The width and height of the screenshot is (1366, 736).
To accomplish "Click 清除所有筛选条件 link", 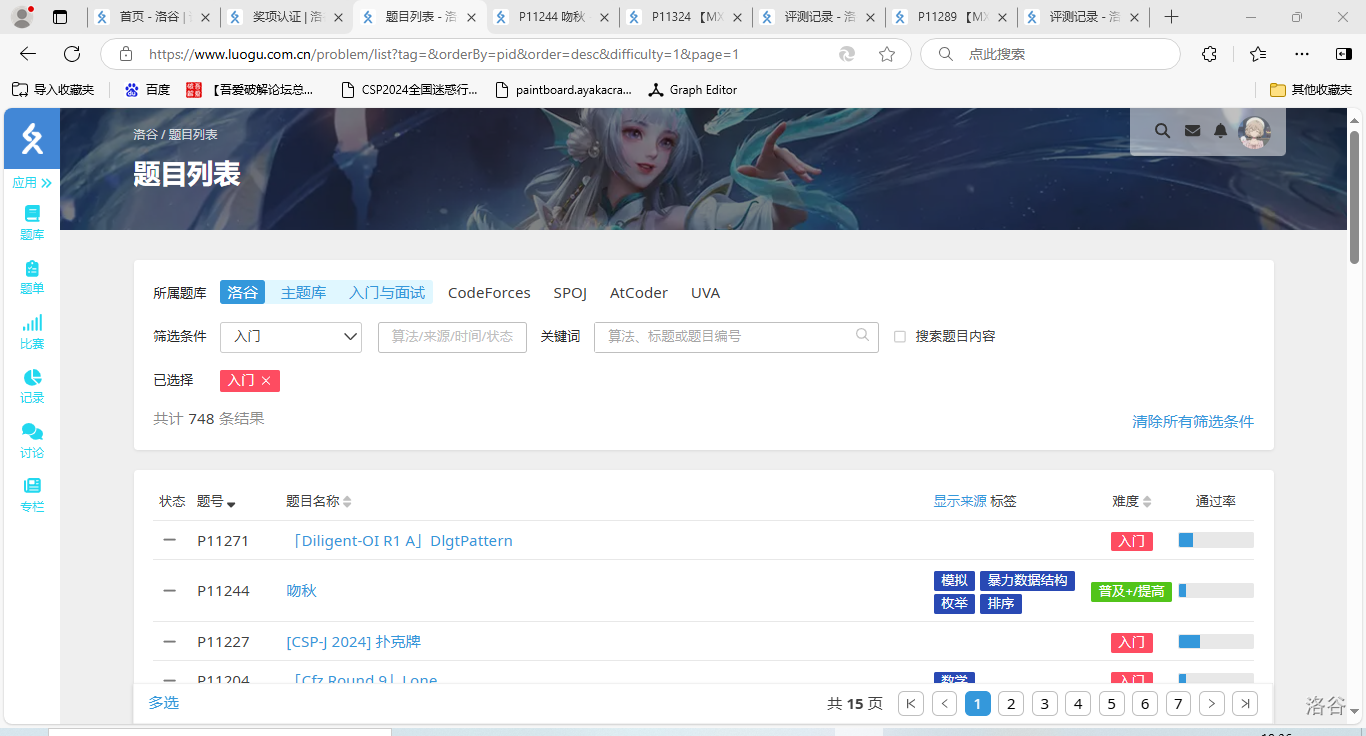I will 1192,422.
